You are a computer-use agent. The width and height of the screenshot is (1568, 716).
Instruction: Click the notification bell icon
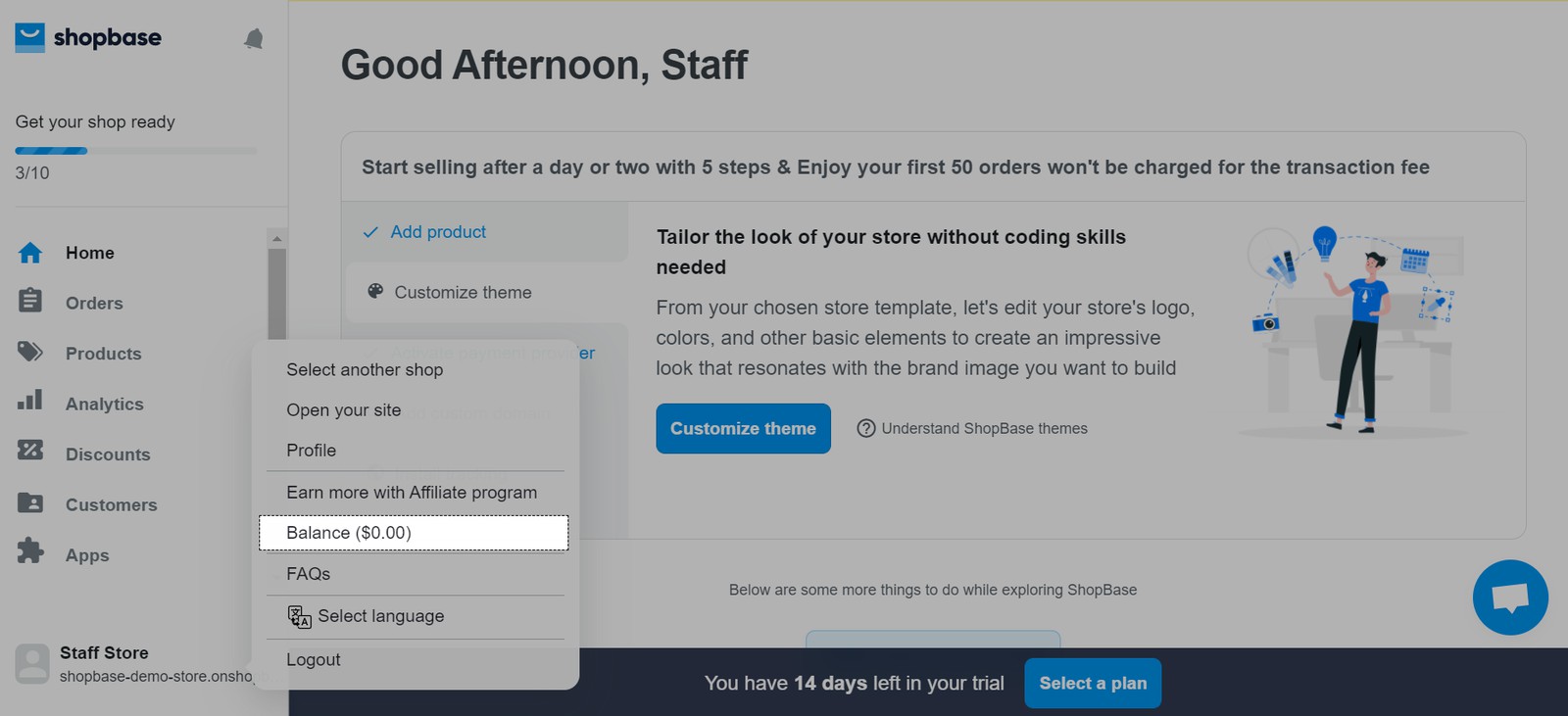(x=253, y=39)
